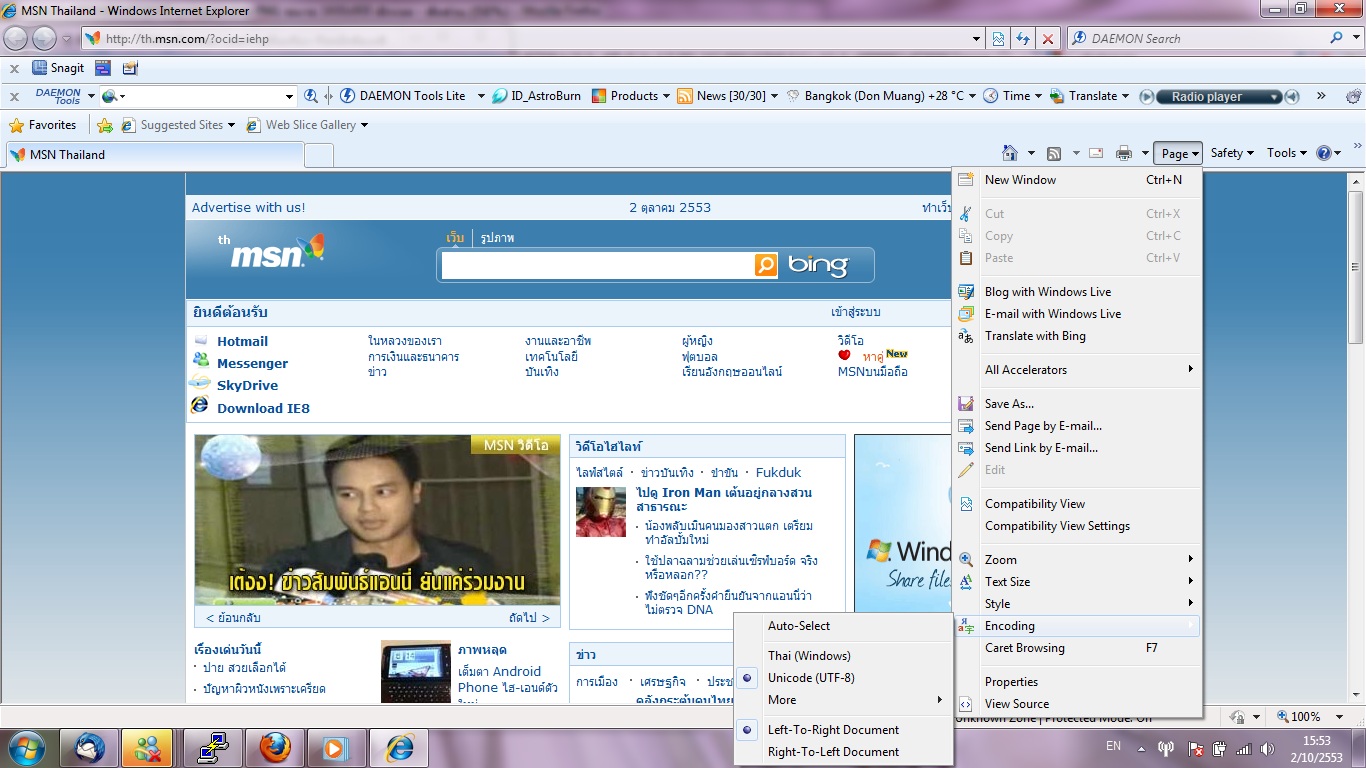This screenshot has width=1366, height=768.
Task: Choose Save As... from the Page menu
Action: point(1077,404)
